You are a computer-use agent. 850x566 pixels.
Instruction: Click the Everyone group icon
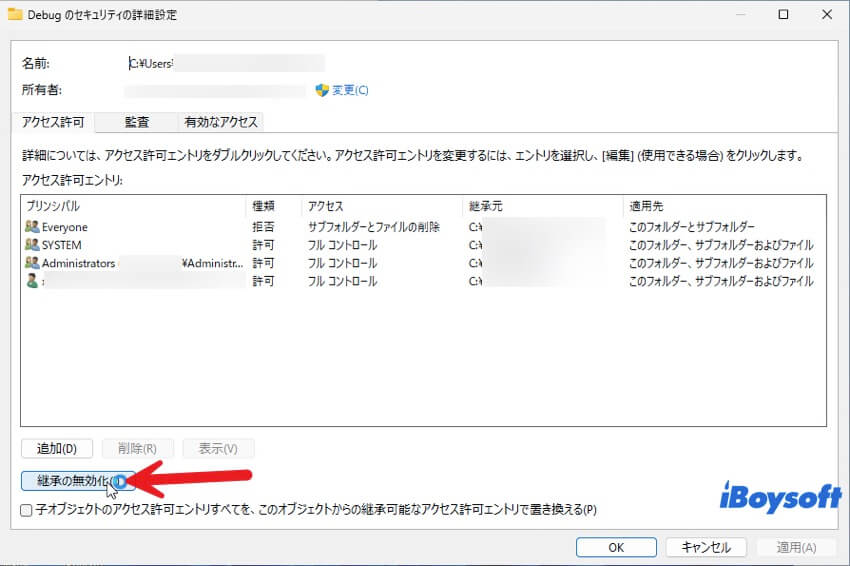(x=32, y=226)
